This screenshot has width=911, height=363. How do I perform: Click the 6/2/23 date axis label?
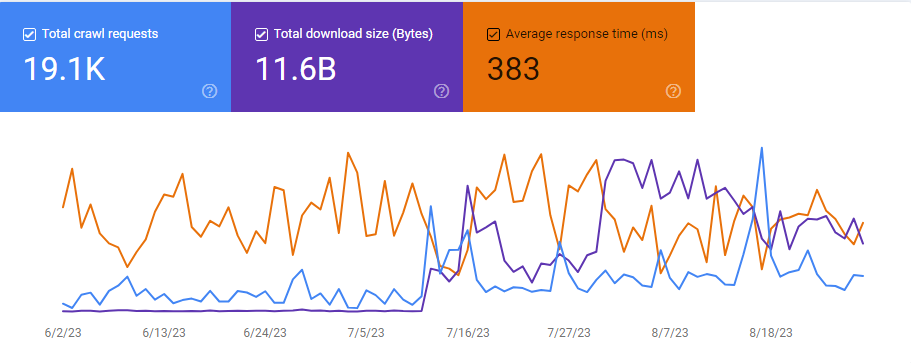63,333
